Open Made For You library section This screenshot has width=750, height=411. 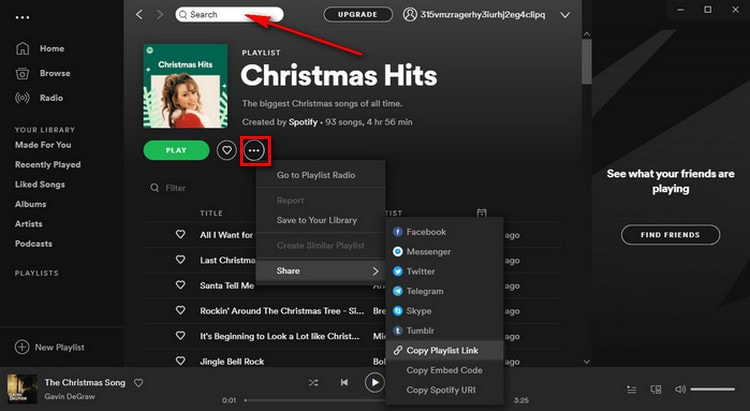coord(43,144)
